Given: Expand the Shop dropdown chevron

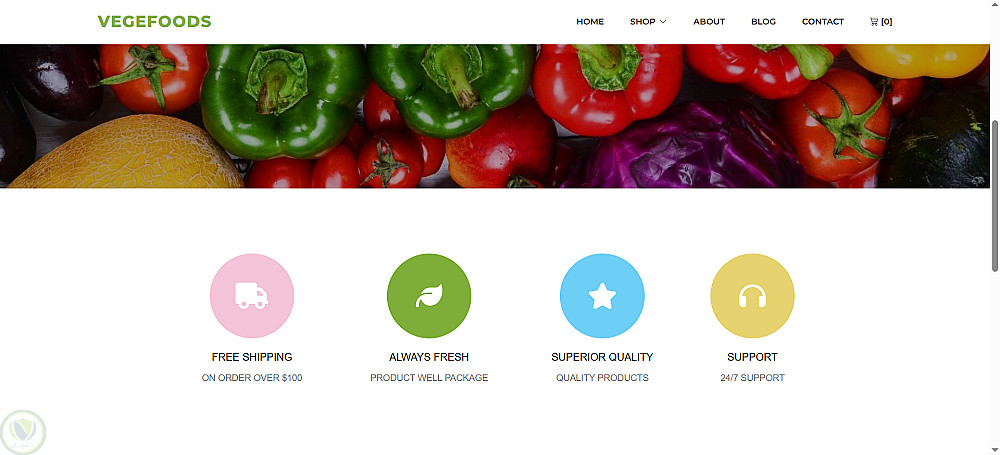Looking at the screenshot, I should (663, 22).
